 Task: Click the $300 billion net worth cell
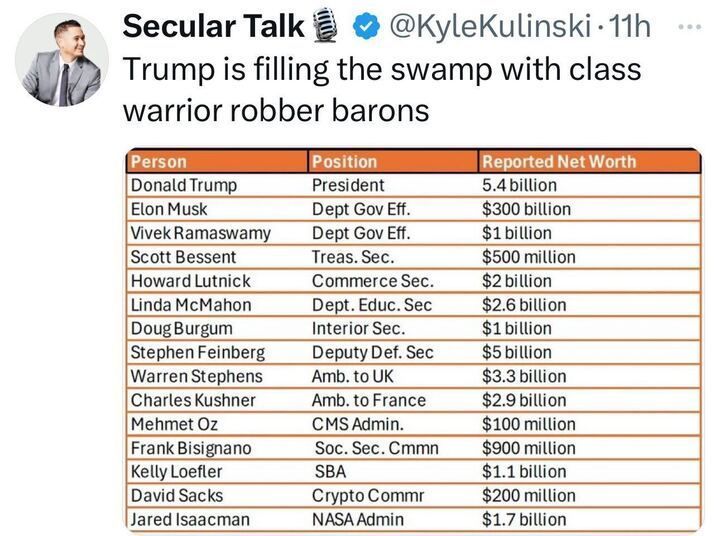point(526,209)
